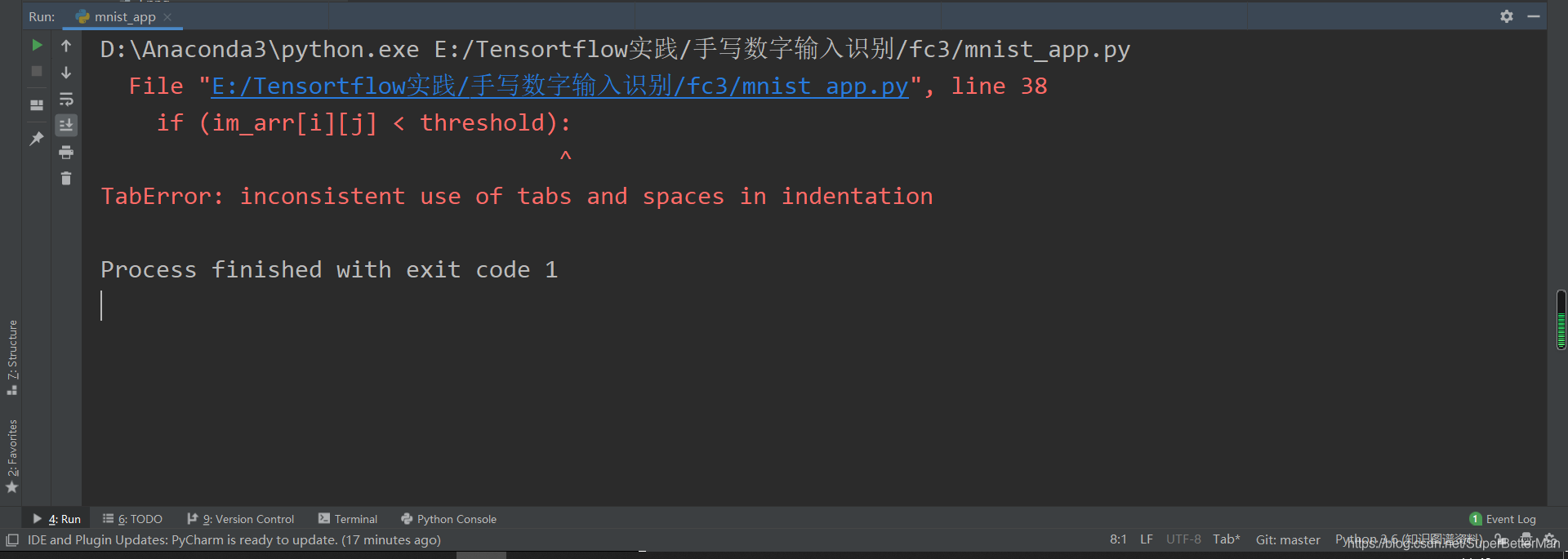Viewport: 1568px width, 559px height.
Task: Rerun the mnist_app configuration
Action: click(x=36, y=46)
